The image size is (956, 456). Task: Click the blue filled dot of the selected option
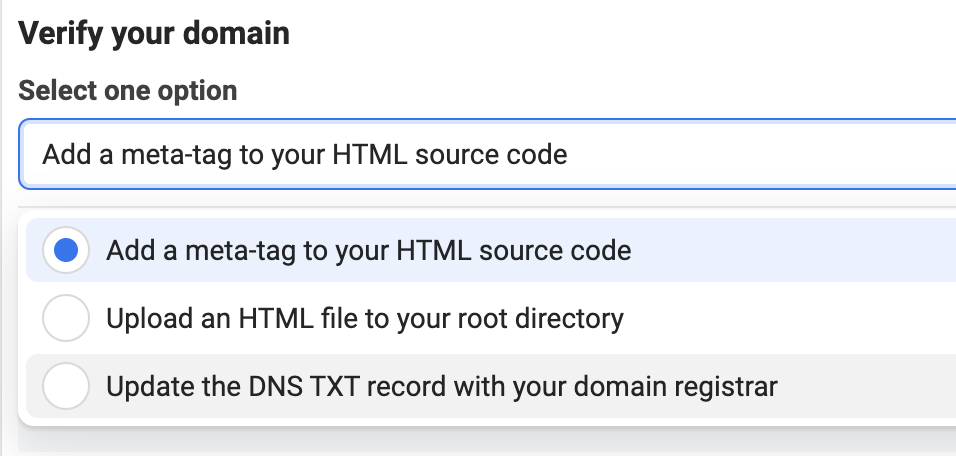[66, 250]
